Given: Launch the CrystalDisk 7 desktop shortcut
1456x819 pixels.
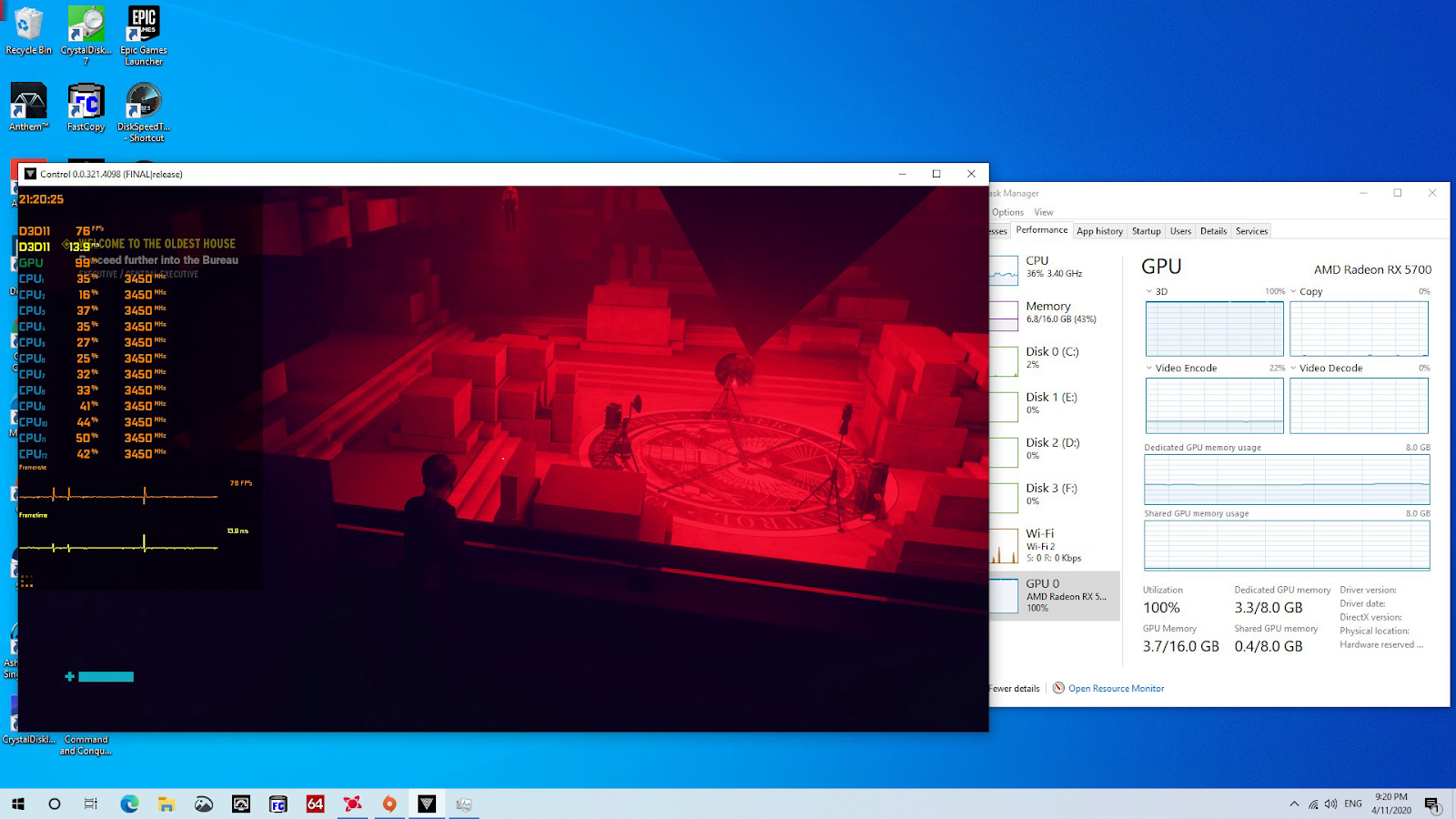Looking at the screenshot, I should (86, 36).
